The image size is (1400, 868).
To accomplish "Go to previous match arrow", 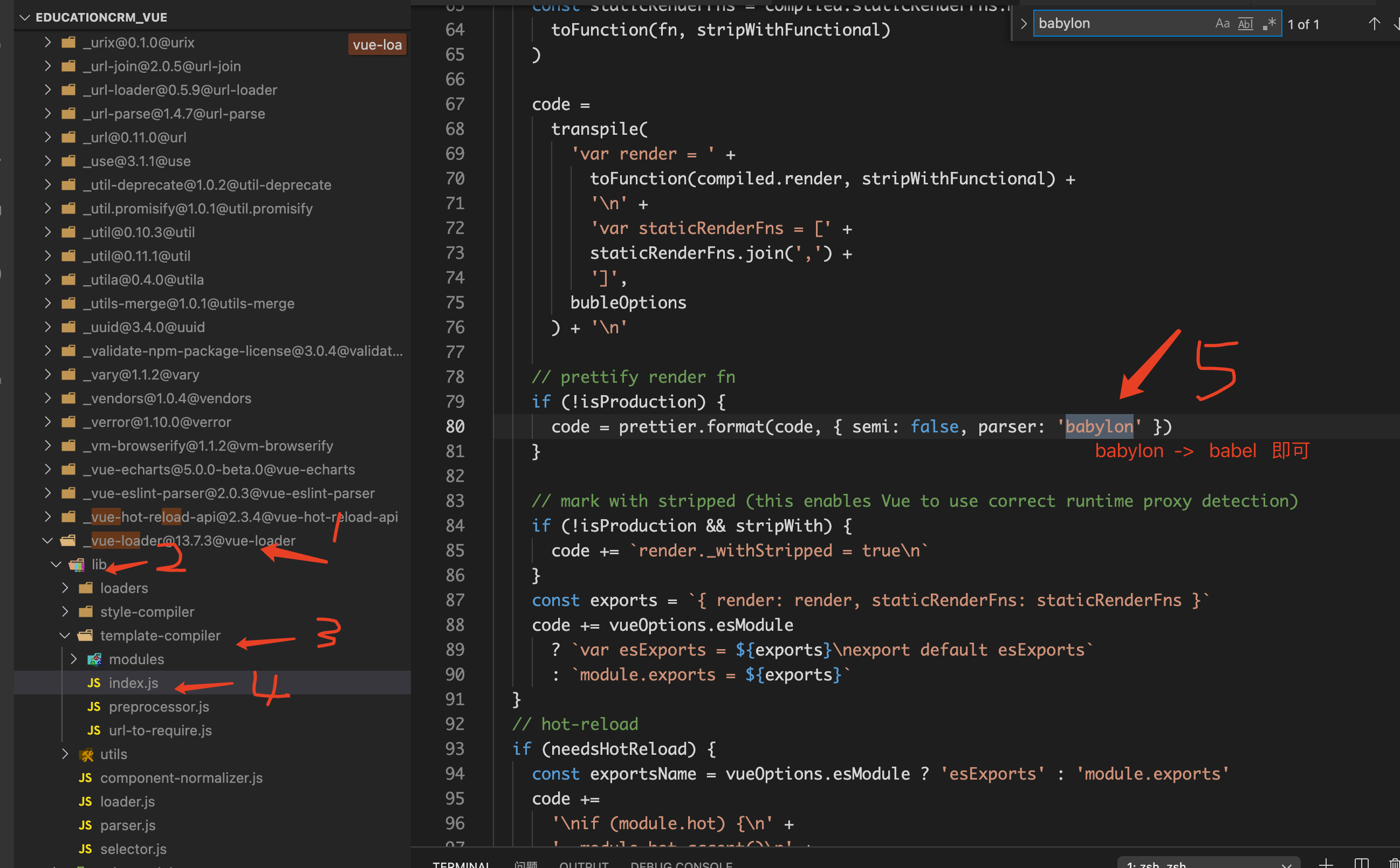I will (1374, 24).
